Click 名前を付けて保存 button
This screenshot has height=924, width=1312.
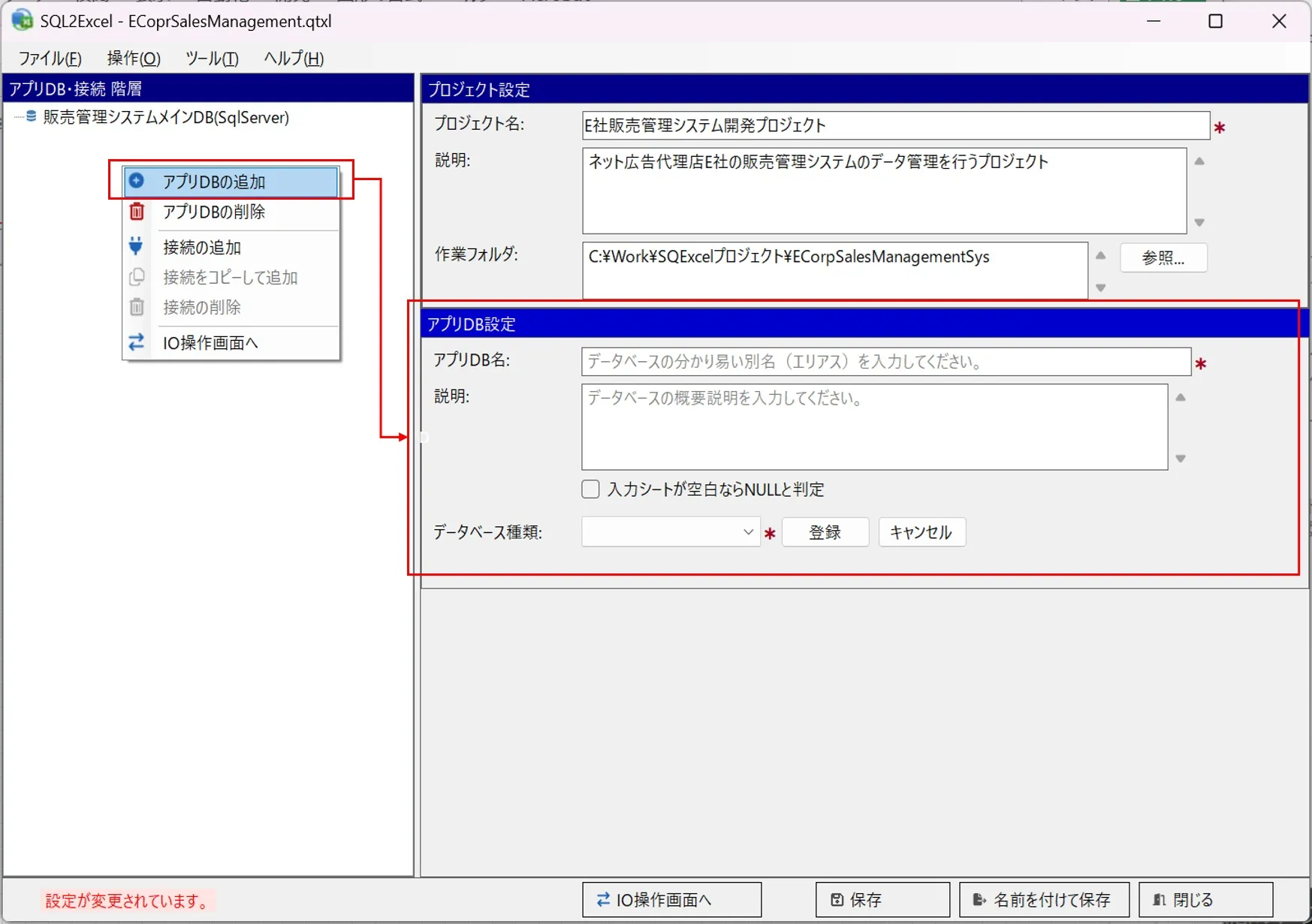point(1044,899)
